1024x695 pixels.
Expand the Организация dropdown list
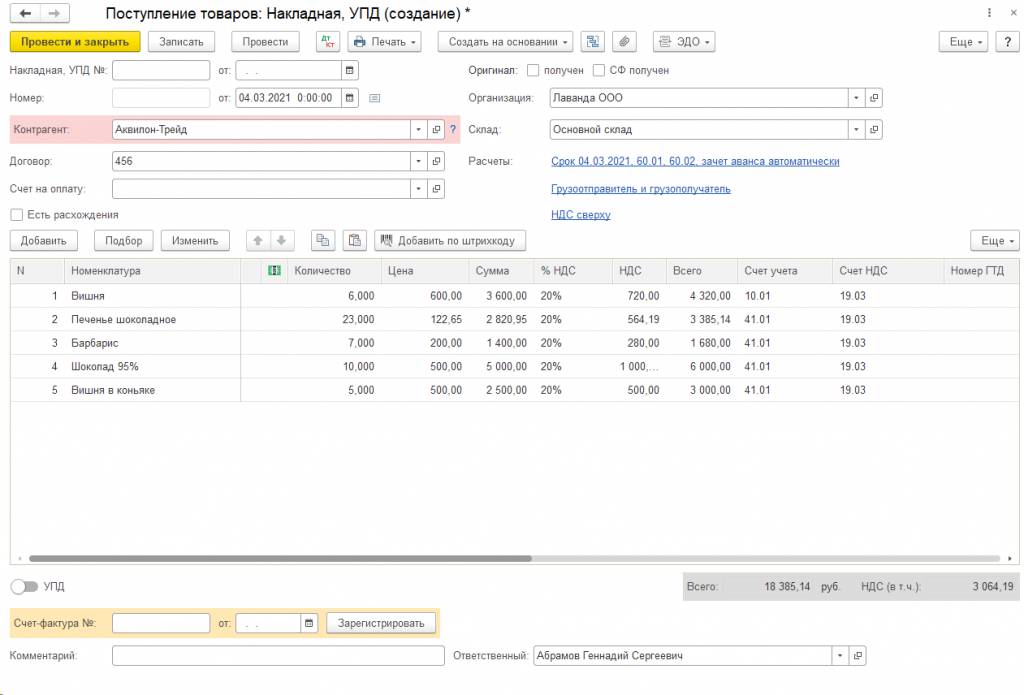click(856, 98)
